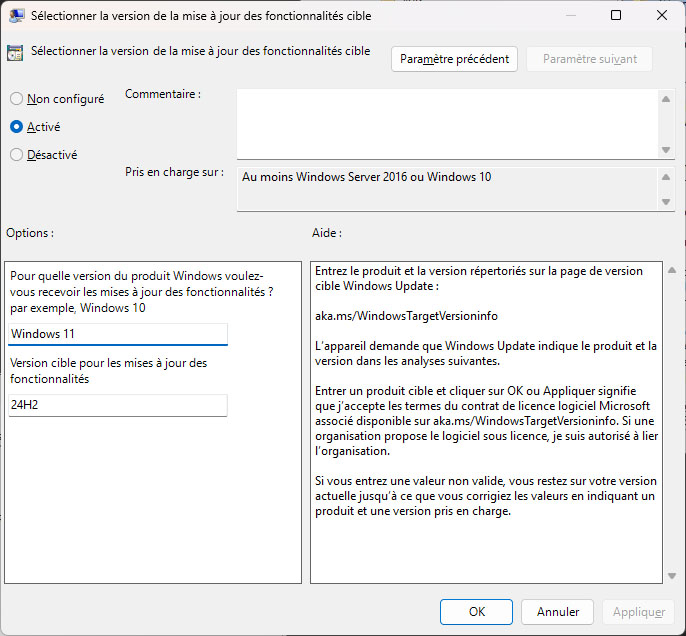Minimize the dialog window
686x636 pixels.
point(570,15)
